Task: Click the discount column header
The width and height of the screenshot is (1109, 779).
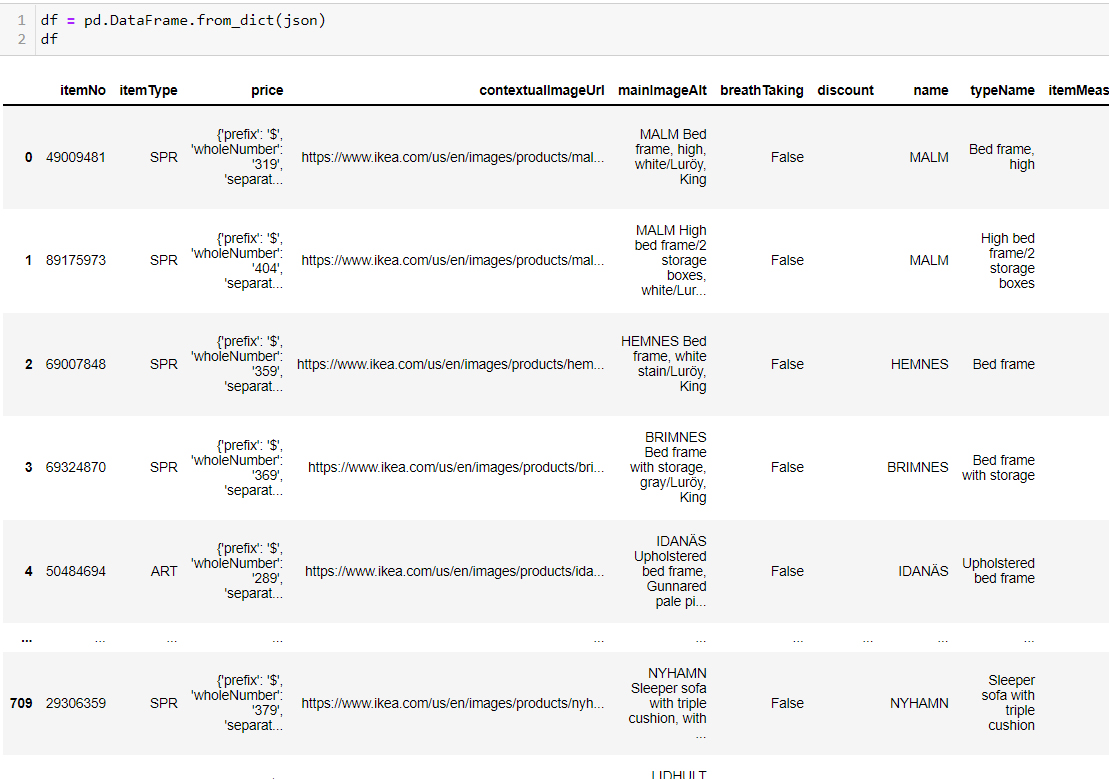Action: pyautogui.click(x=845, y=90)
